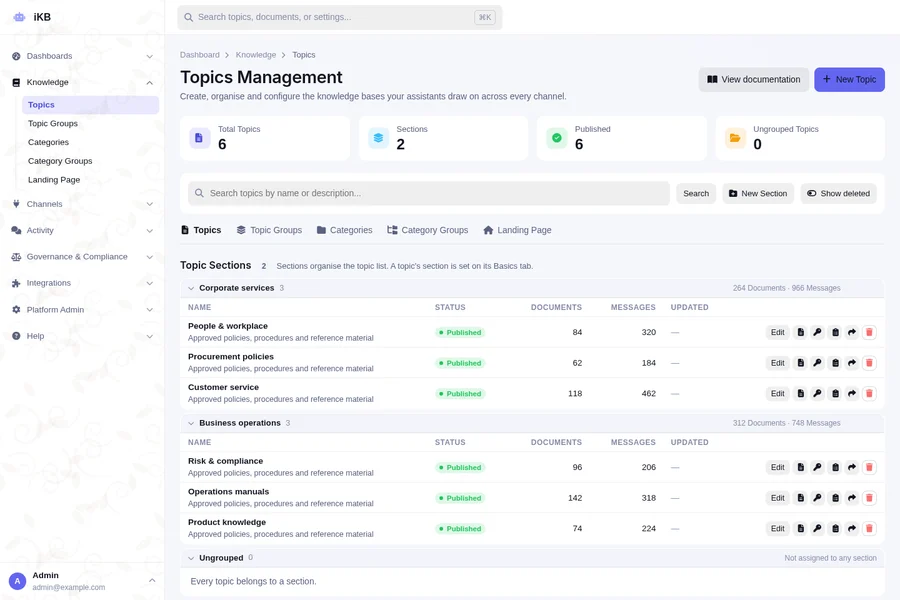
Task: Click the key icon for Product knowledge
Action: [x=817, y=528]
